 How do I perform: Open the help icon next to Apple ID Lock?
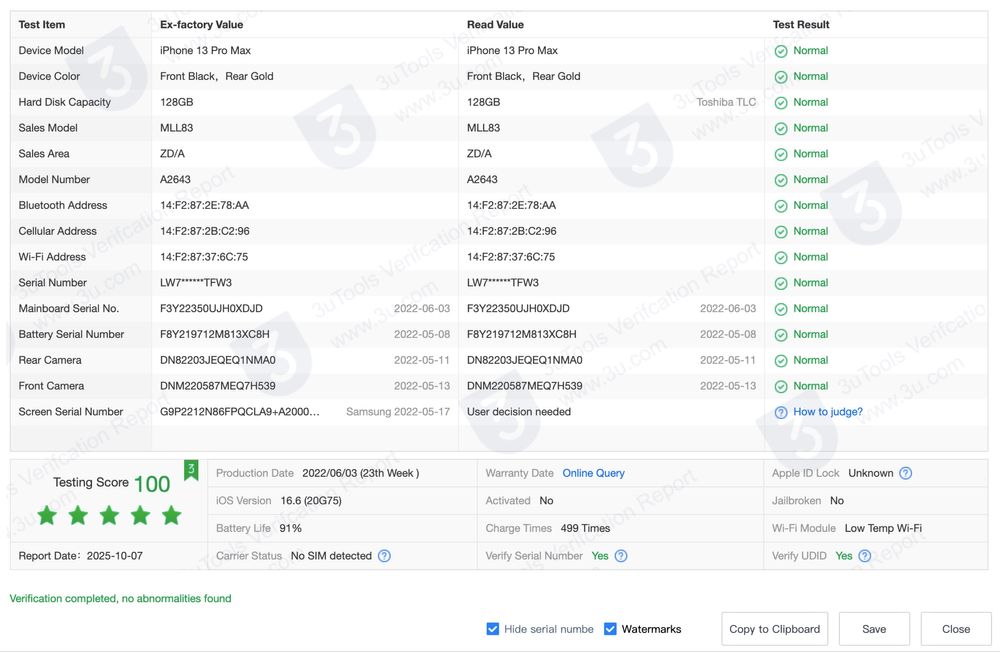coord(905,473)
